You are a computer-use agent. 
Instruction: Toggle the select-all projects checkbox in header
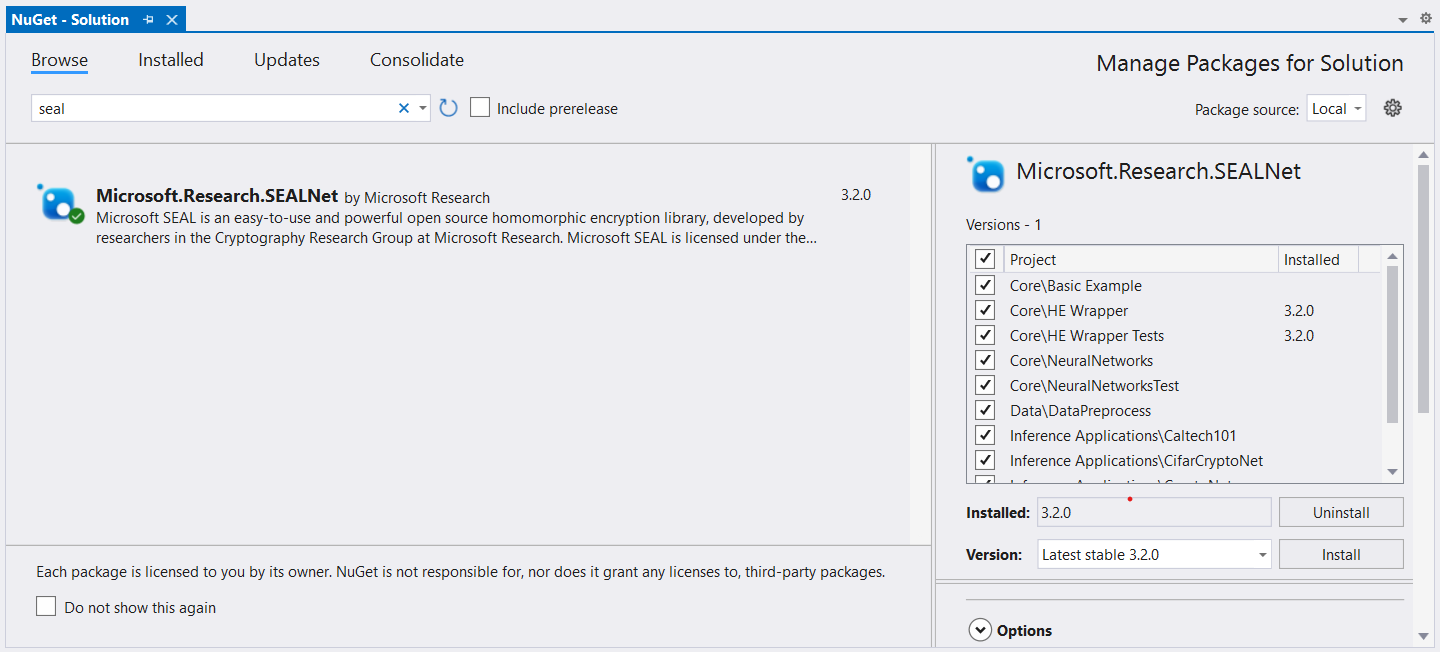tap(985, 259)
